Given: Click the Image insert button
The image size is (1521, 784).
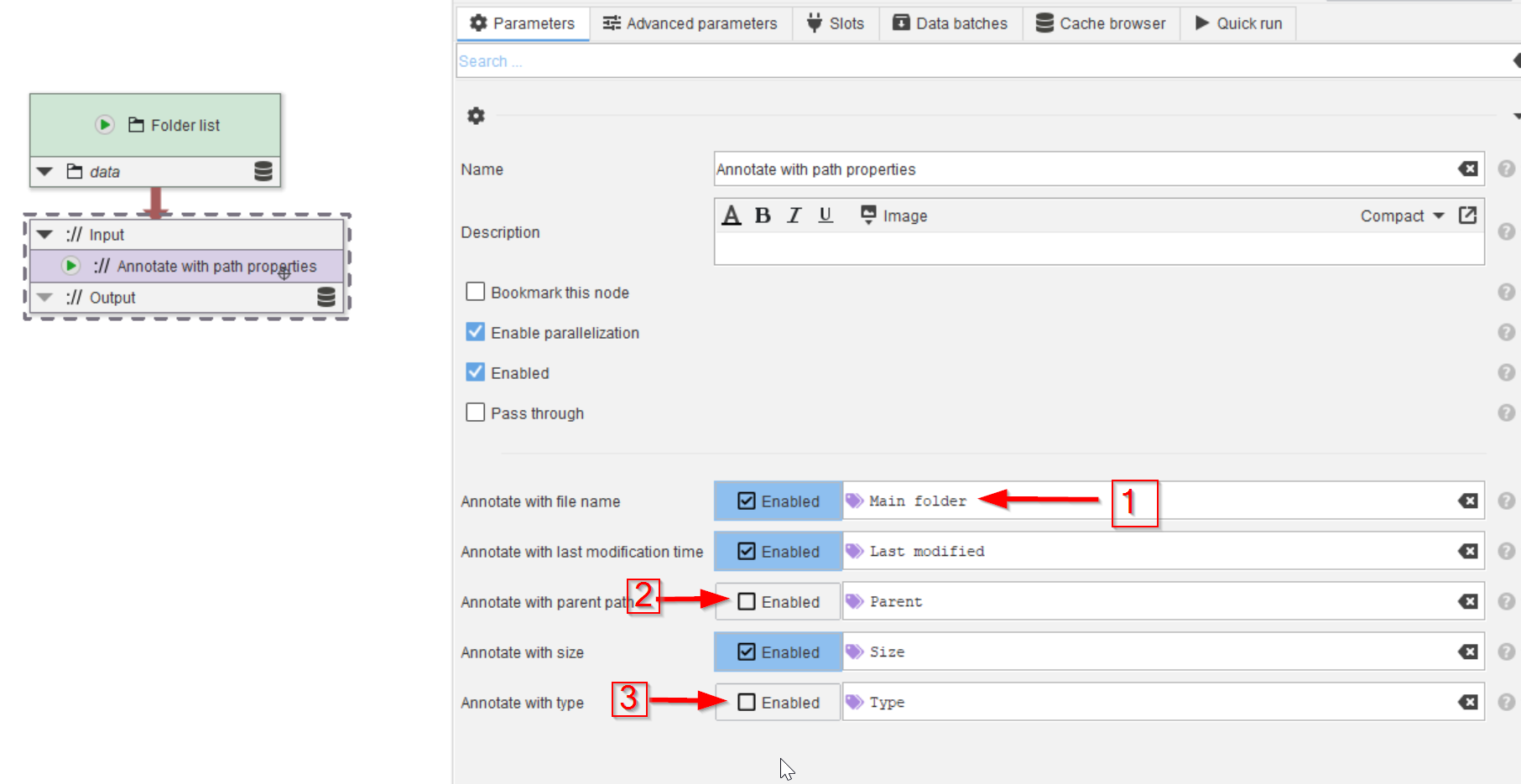Looking at the screenshot, I should (x=893, y=216).
